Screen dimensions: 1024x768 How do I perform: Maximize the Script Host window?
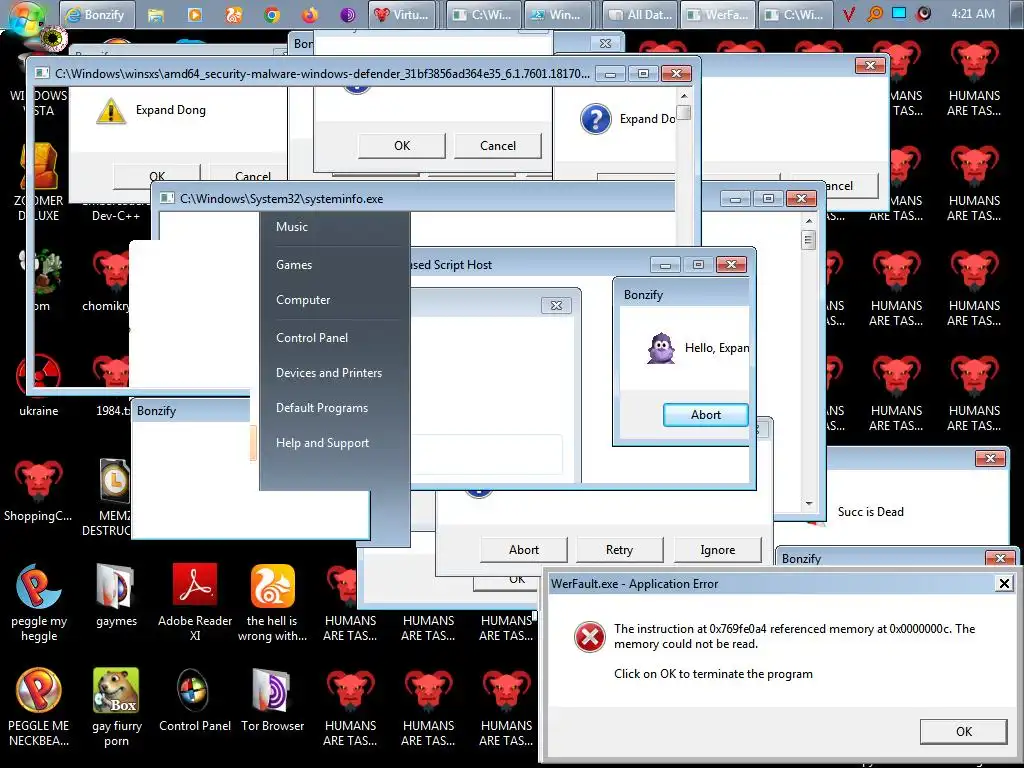tap(698, 264)
